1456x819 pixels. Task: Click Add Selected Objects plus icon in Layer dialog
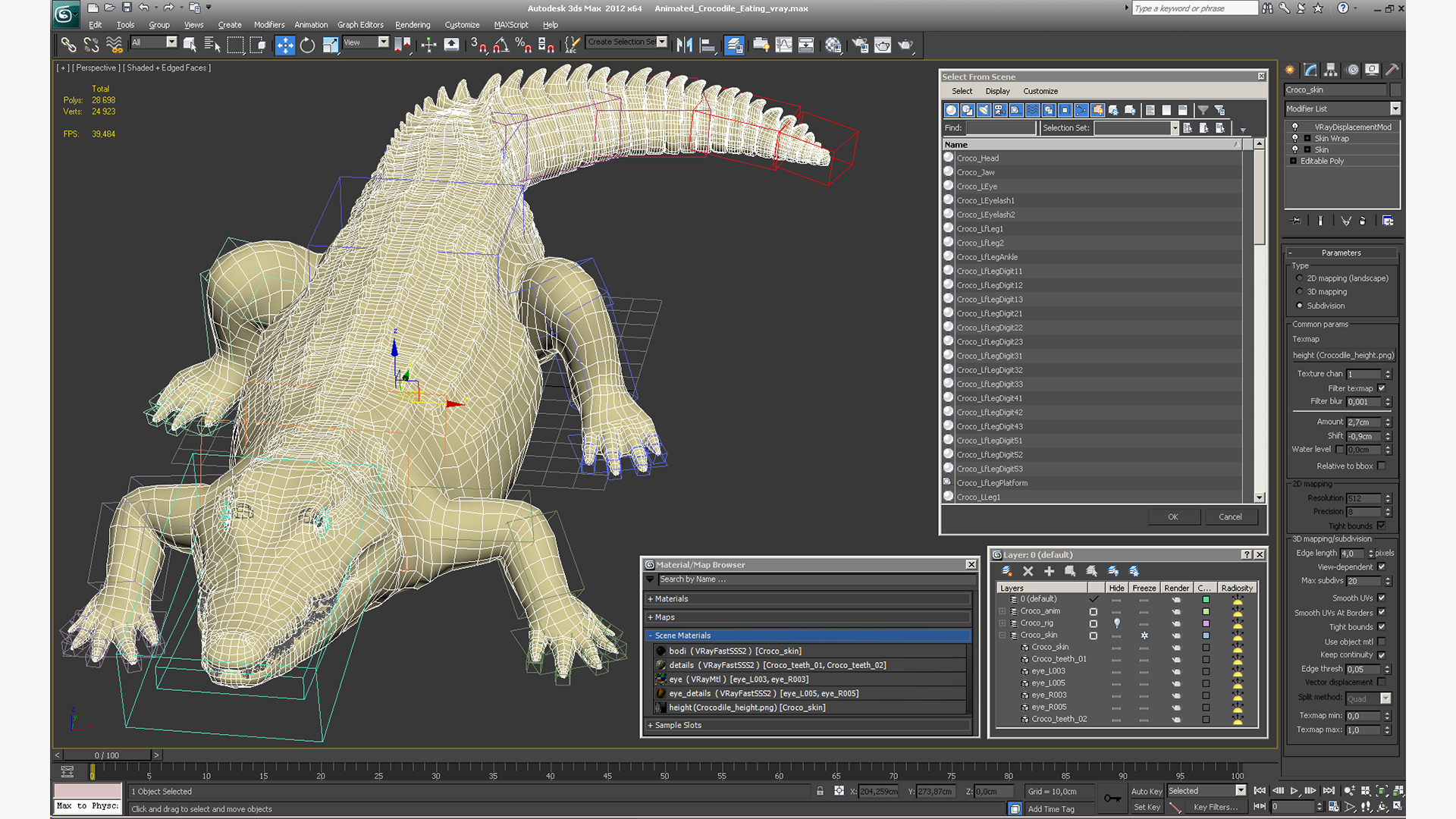[x=1050, y=571]
